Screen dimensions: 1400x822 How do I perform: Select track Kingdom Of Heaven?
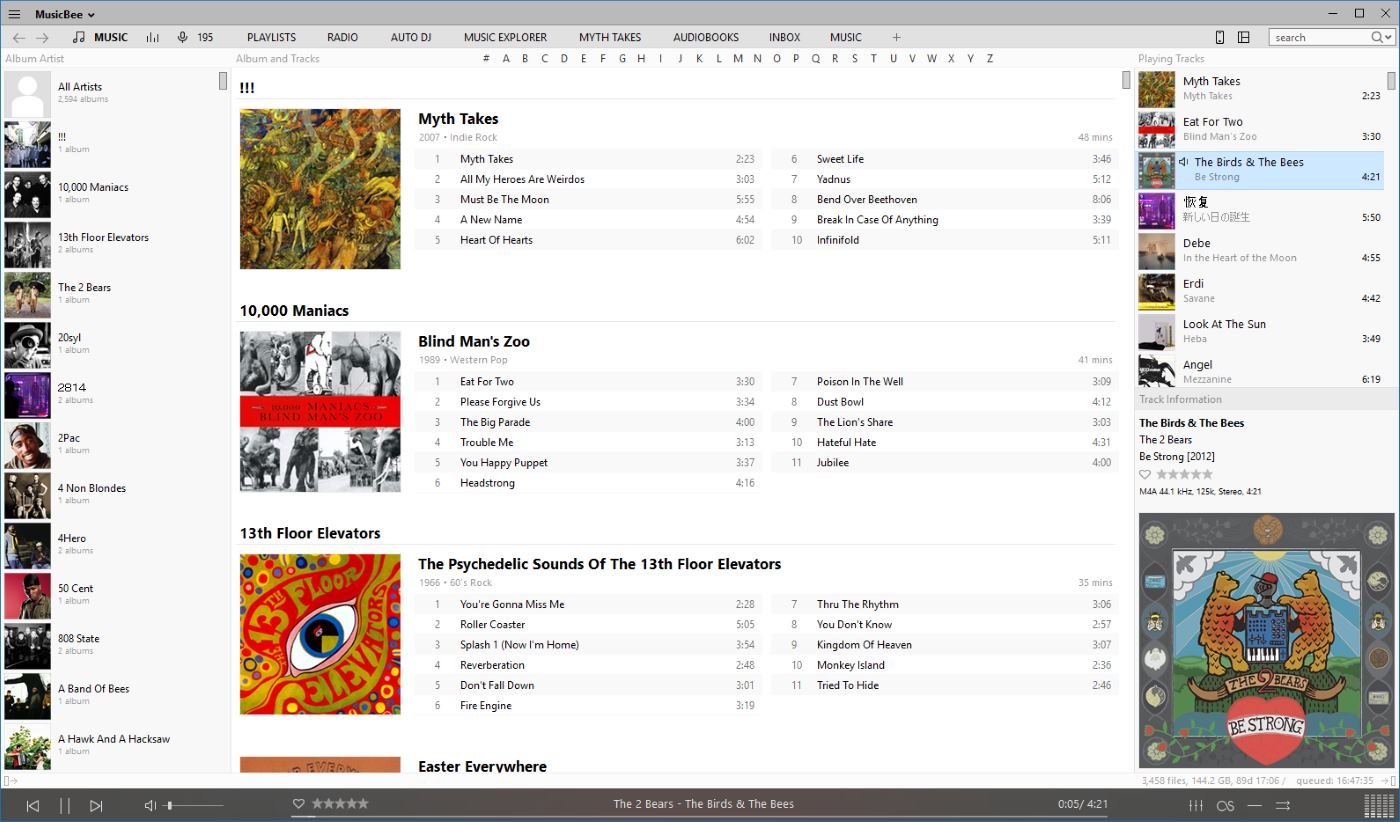click(944, 645)
